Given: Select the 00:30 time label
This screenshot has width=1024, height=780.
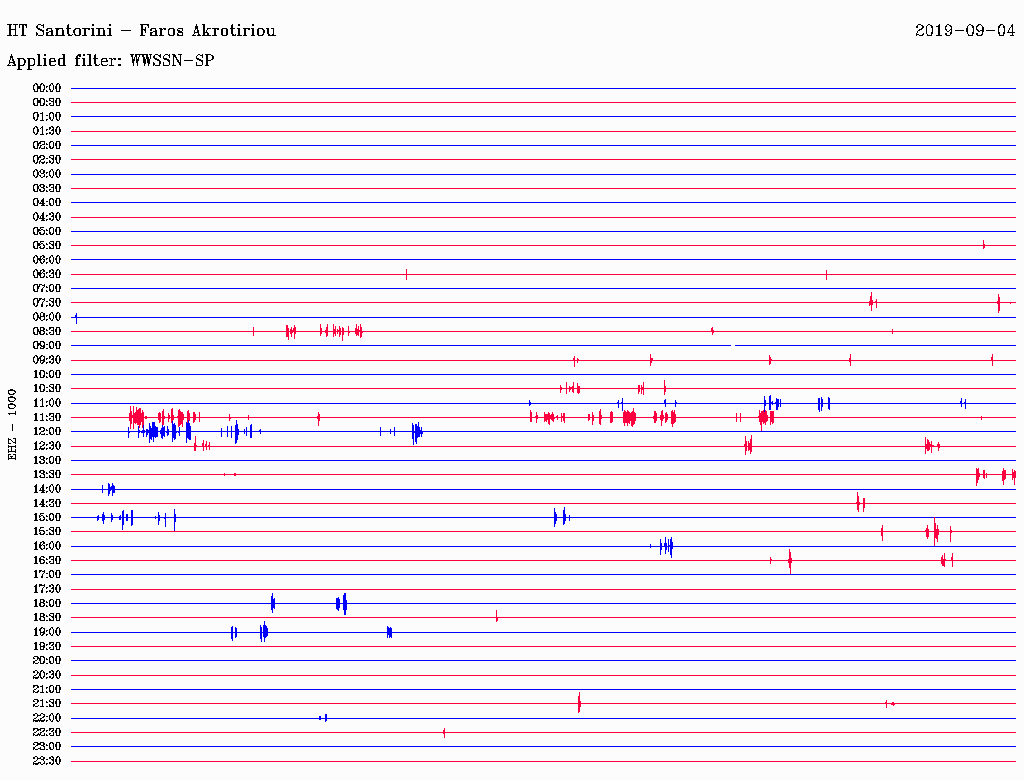Looking at the screenshot, I should (47, 103).
